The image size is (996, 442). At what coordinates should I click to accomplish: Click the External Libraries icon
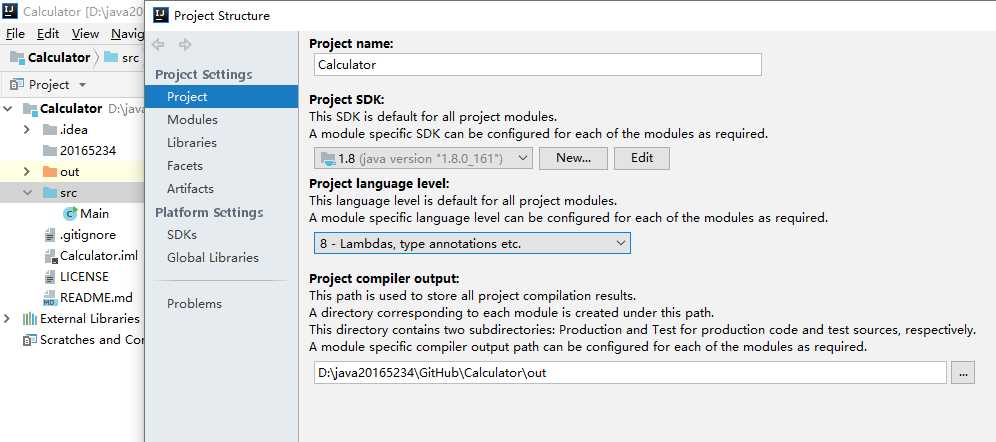coord(30,319)
